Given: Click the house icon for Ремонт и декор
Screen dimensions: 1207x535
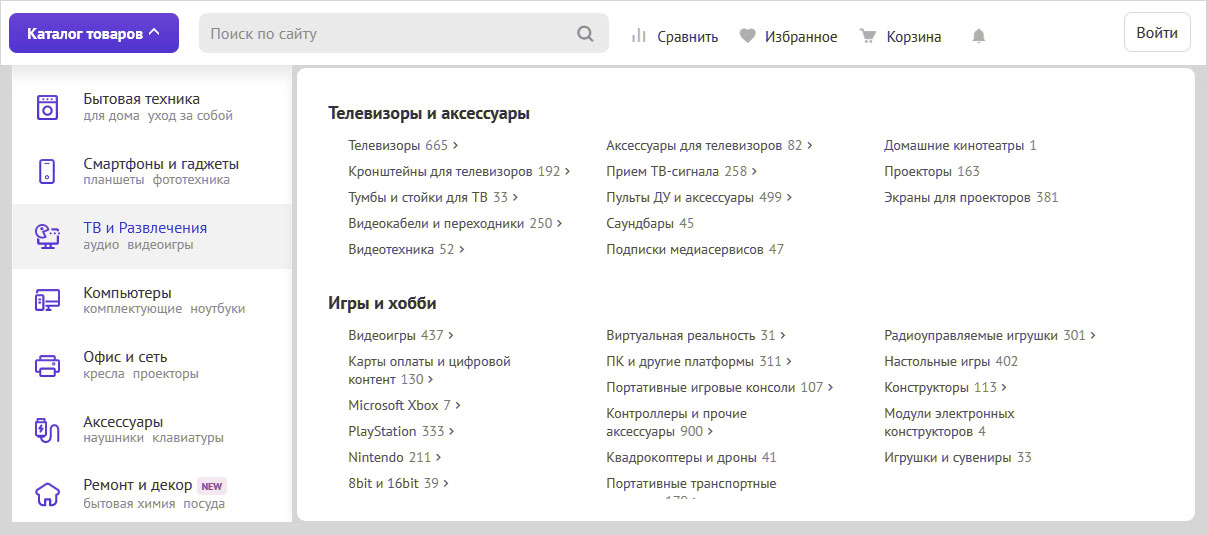Looking at the screenshot, I should 47,494.
